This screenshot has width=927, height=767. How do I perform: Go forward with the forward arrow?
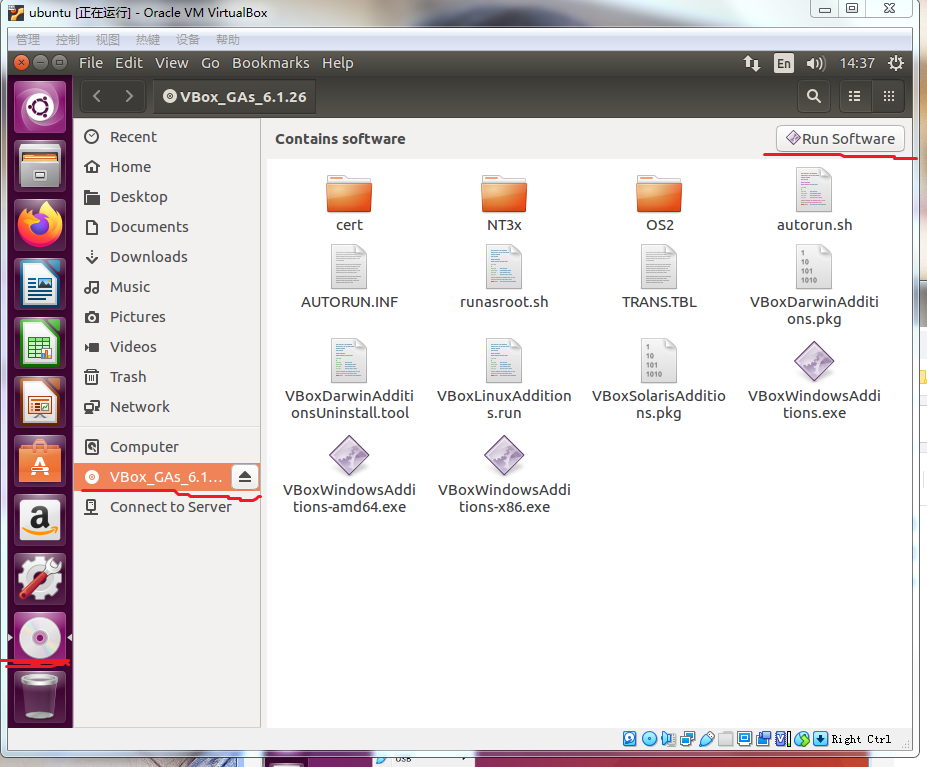coord(129,96)
